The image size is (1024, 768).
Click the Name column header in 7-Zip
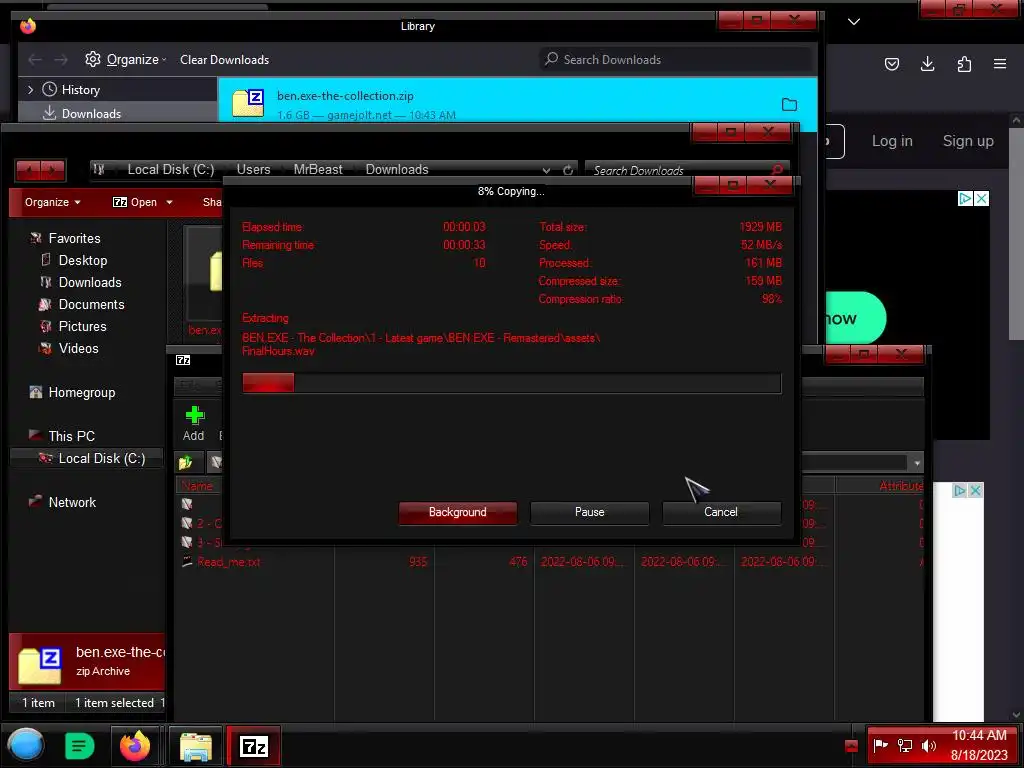coord(197,486)
